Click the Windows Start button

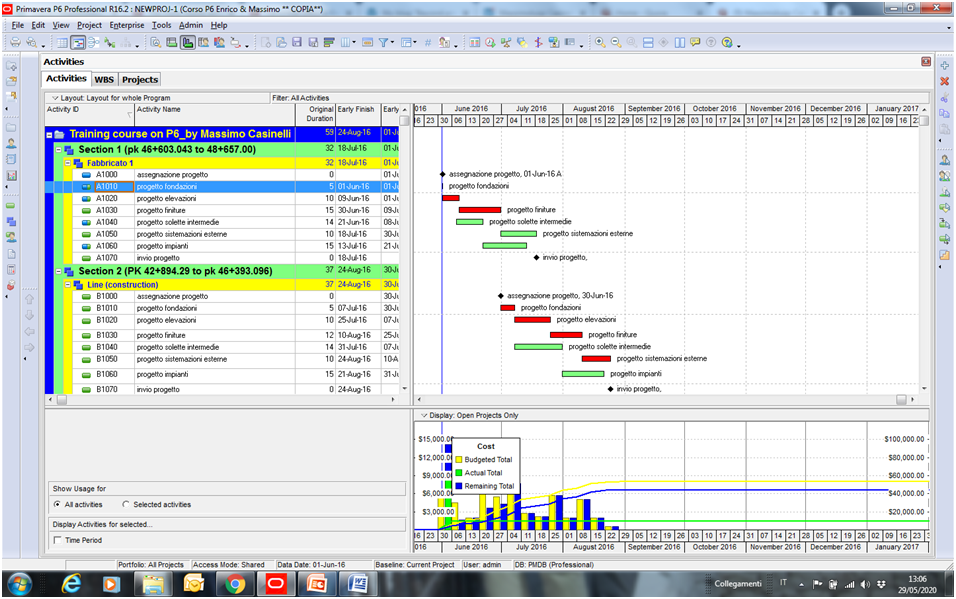(x=20, y=584)
